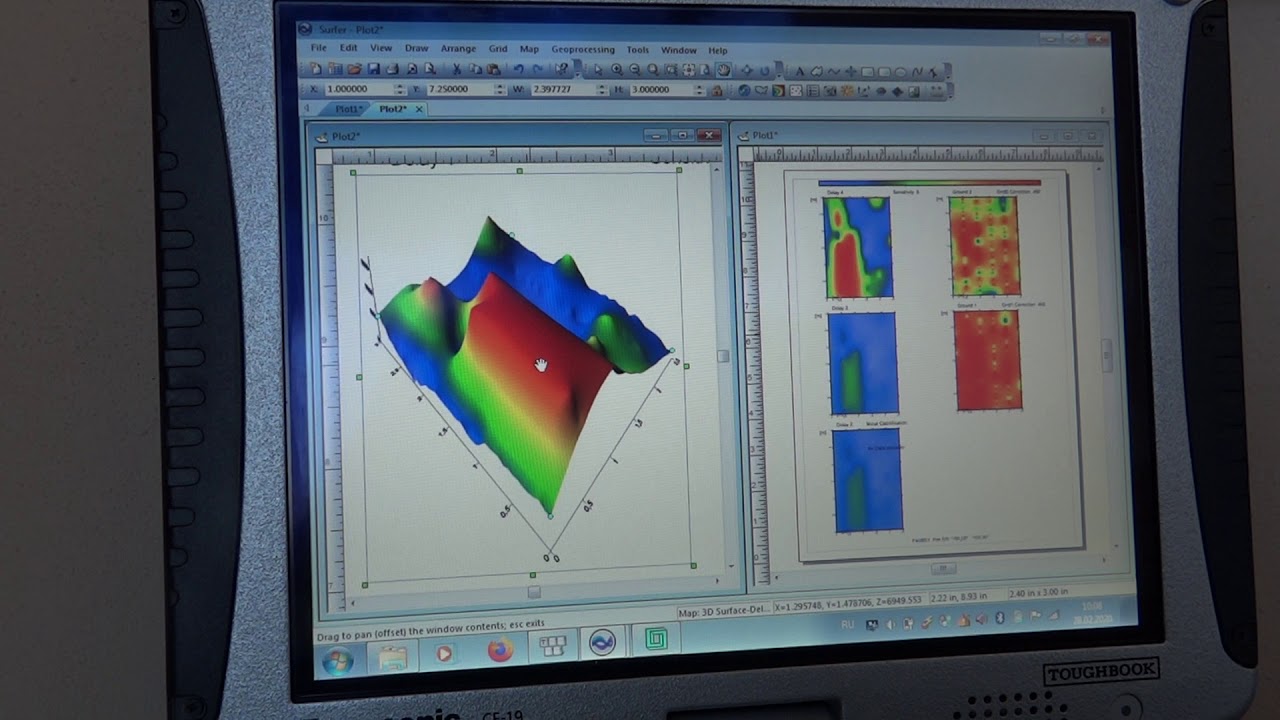Click the color scale bar in Plot1
This screenshot has height=720, width=1280.
pyautogui.click(x=929, y=183)
